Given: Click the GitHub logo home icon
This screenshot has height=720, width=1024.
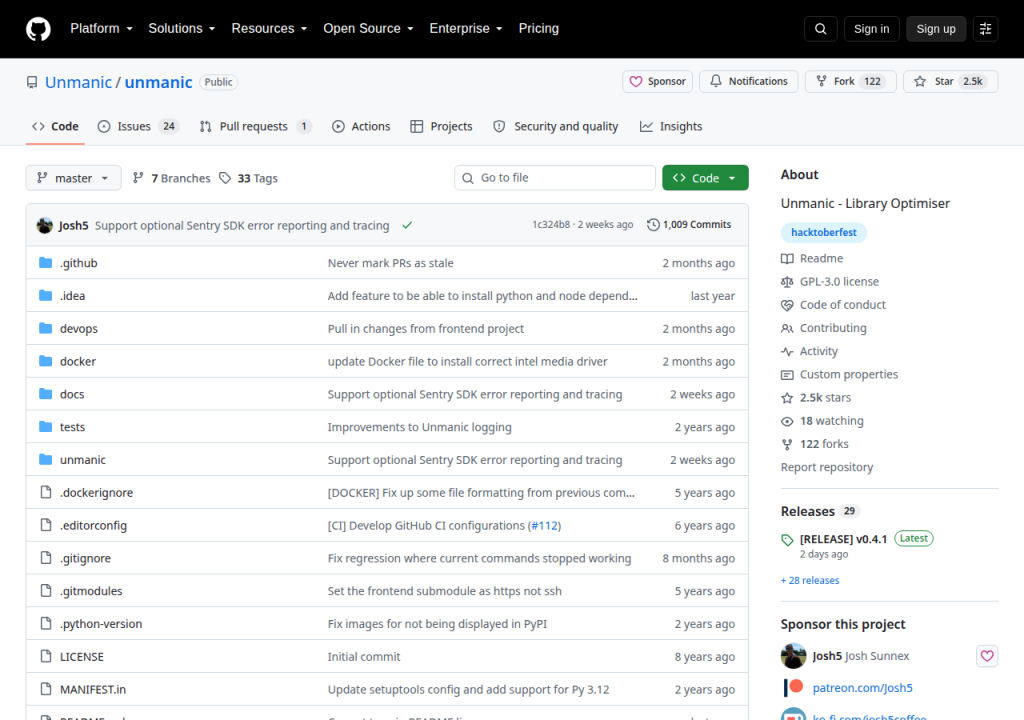Looking at the screenshot, I should tap(38, 29).
